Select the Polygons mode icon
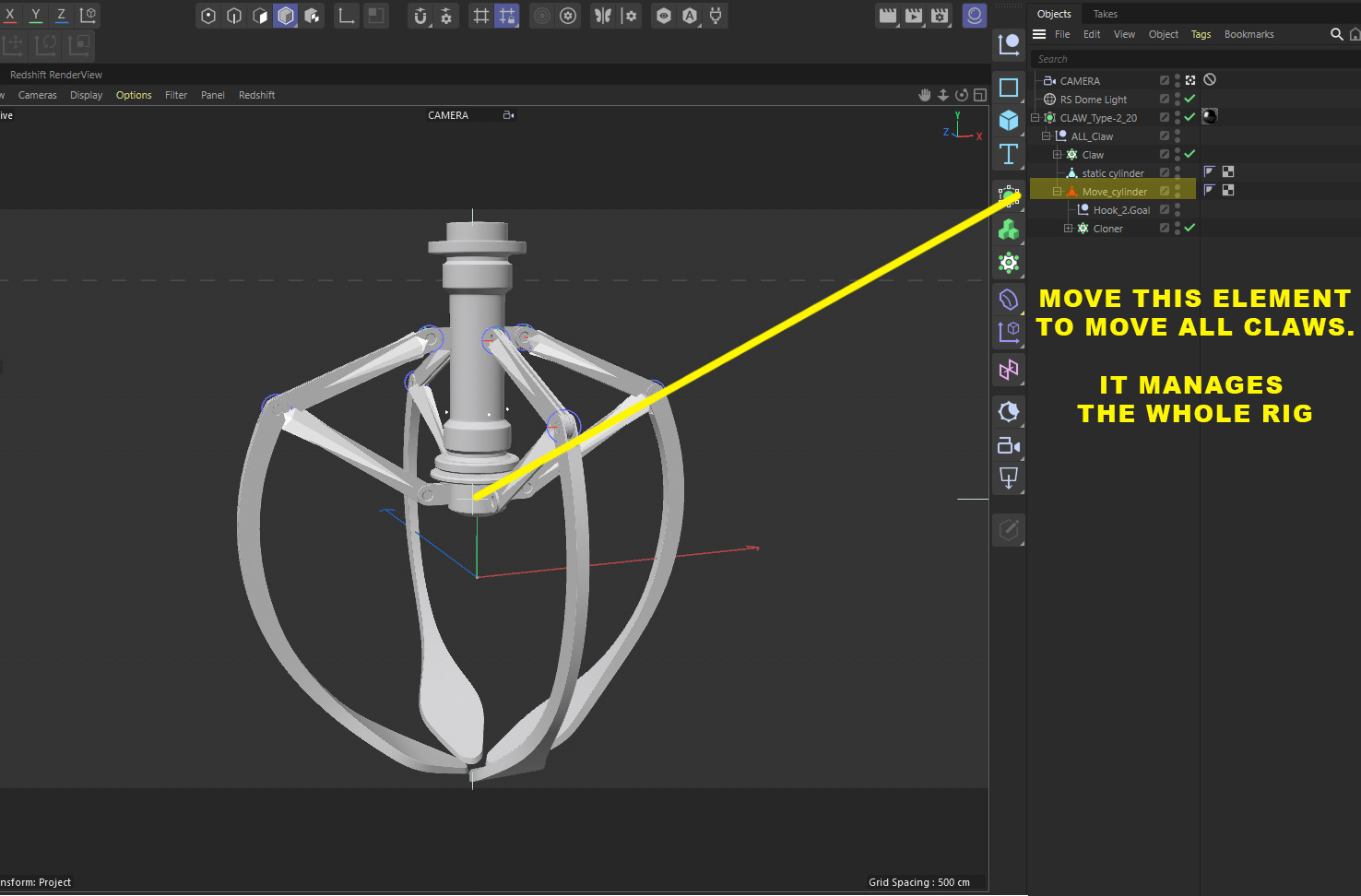 (x=260, y=16)
